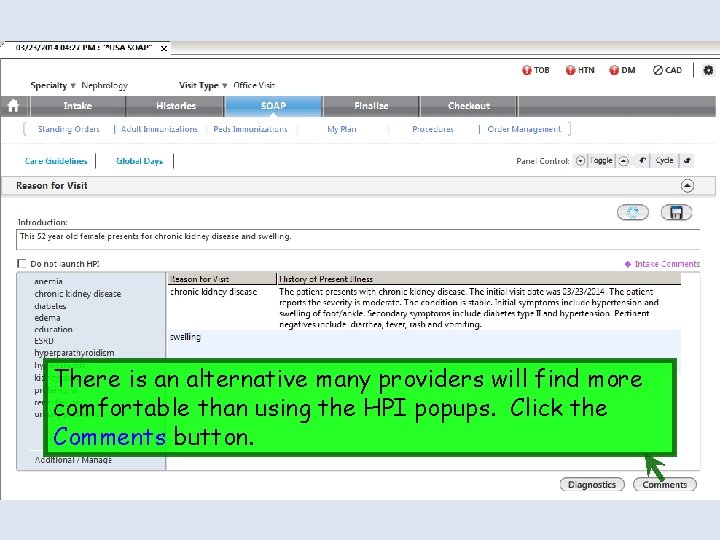This screenshot has height=540, width=720.
Task: Click into the Introduction text field
Action: (x=358, y=239)
